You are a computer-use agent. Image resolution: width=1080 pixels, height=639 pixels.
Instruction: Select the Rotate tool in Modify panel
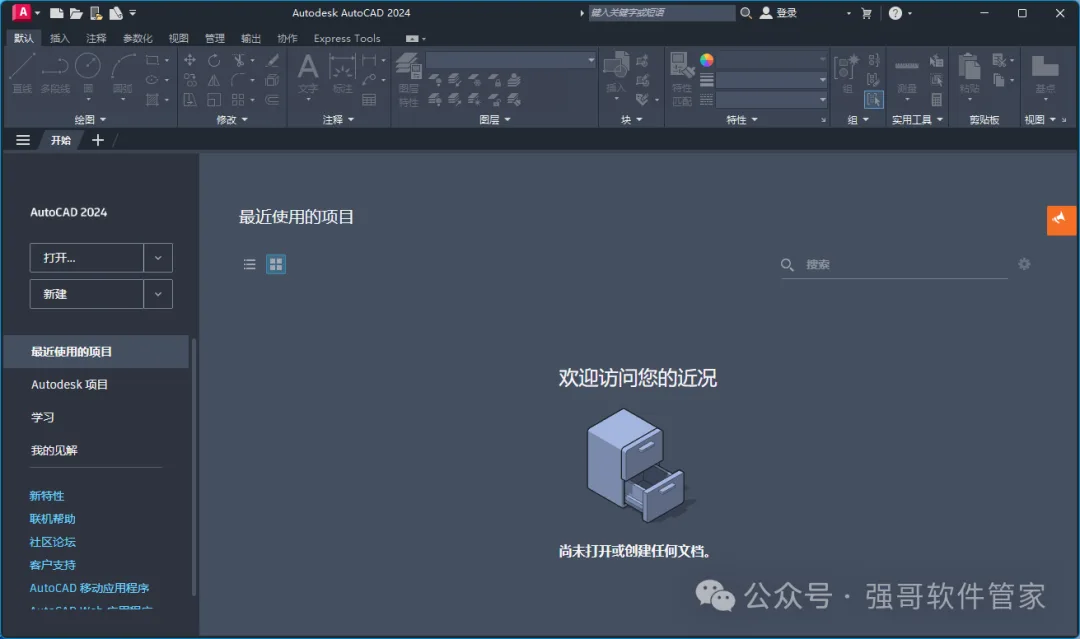pyautogui.click(x=214, y=61)
